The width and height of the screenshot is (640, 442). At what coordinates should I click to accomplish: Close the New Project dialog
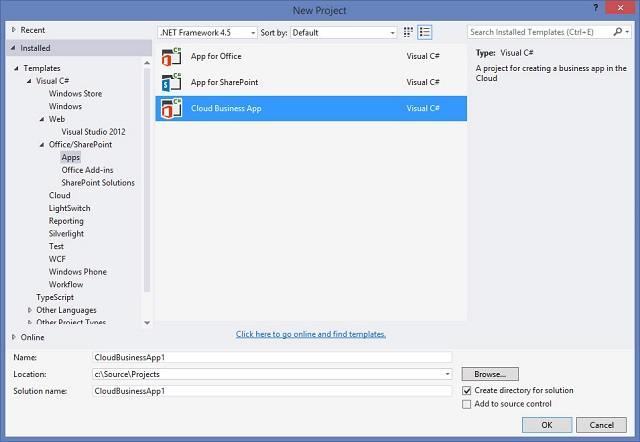click(620, 8)
